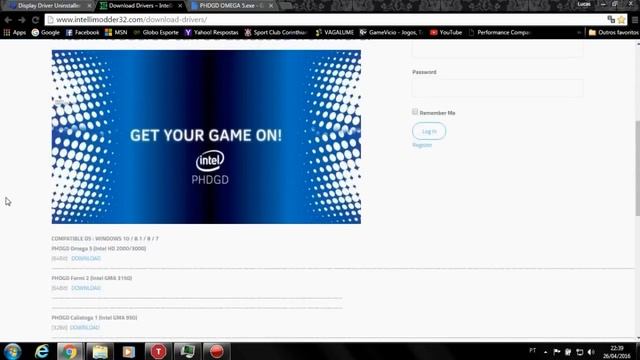Image resolution: width=640 pixels, height=360 pixels.
Task: Launch Internet Explorer from the taskbar
Action: coord(42,351)
